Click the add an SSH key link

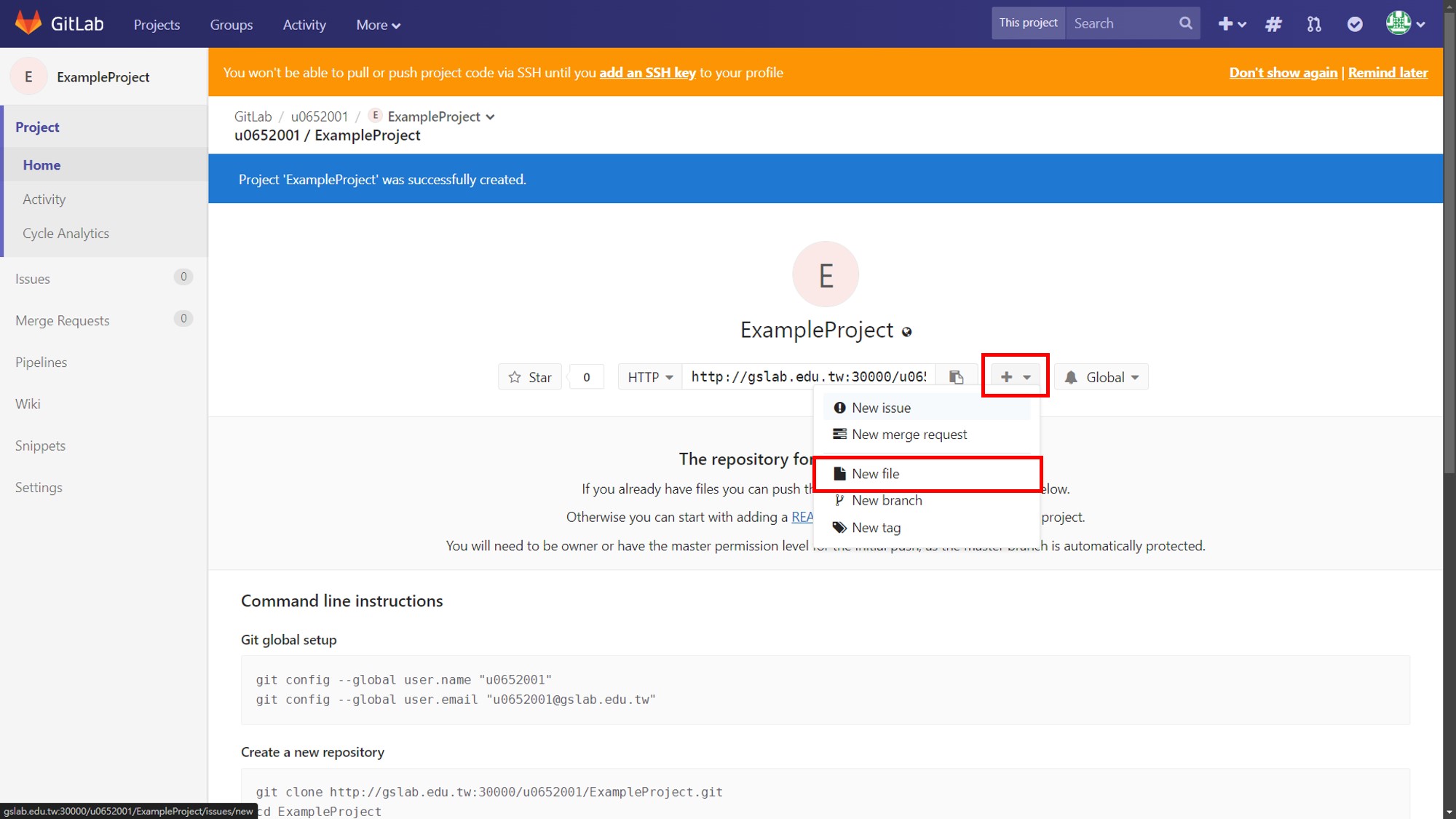[647, 73]
